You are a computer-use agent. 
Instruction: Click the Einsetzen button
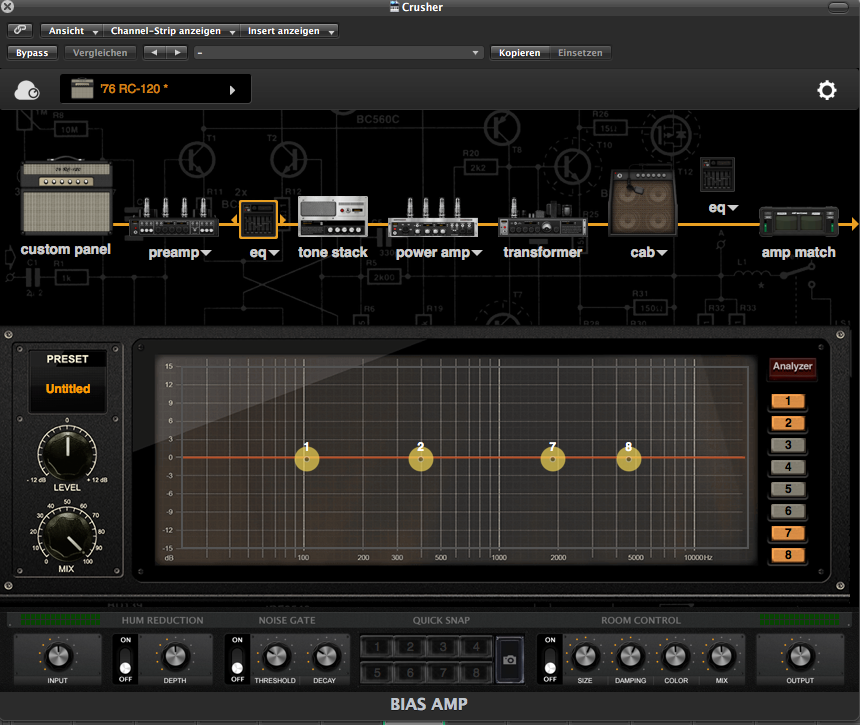580,53
